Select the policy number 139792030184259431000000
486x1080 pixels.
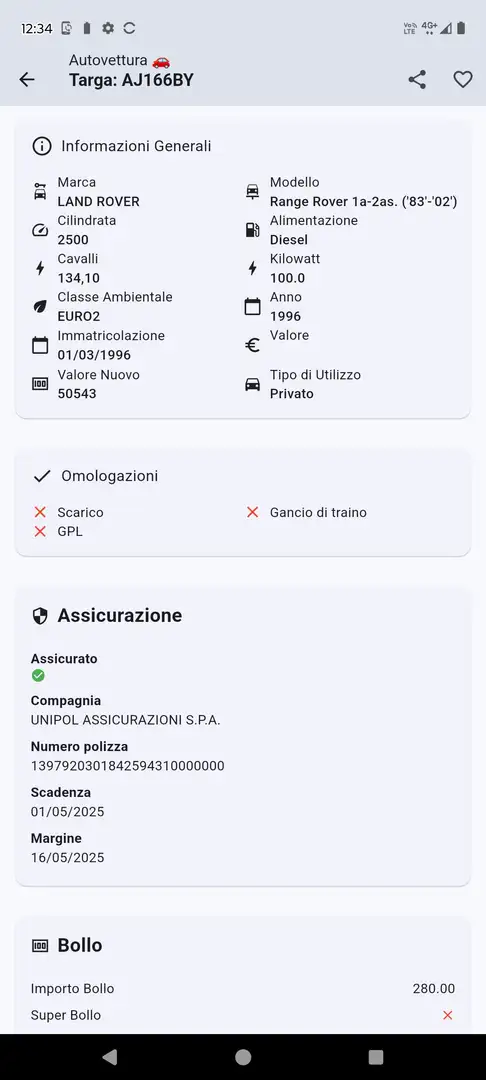click(127, 766)
